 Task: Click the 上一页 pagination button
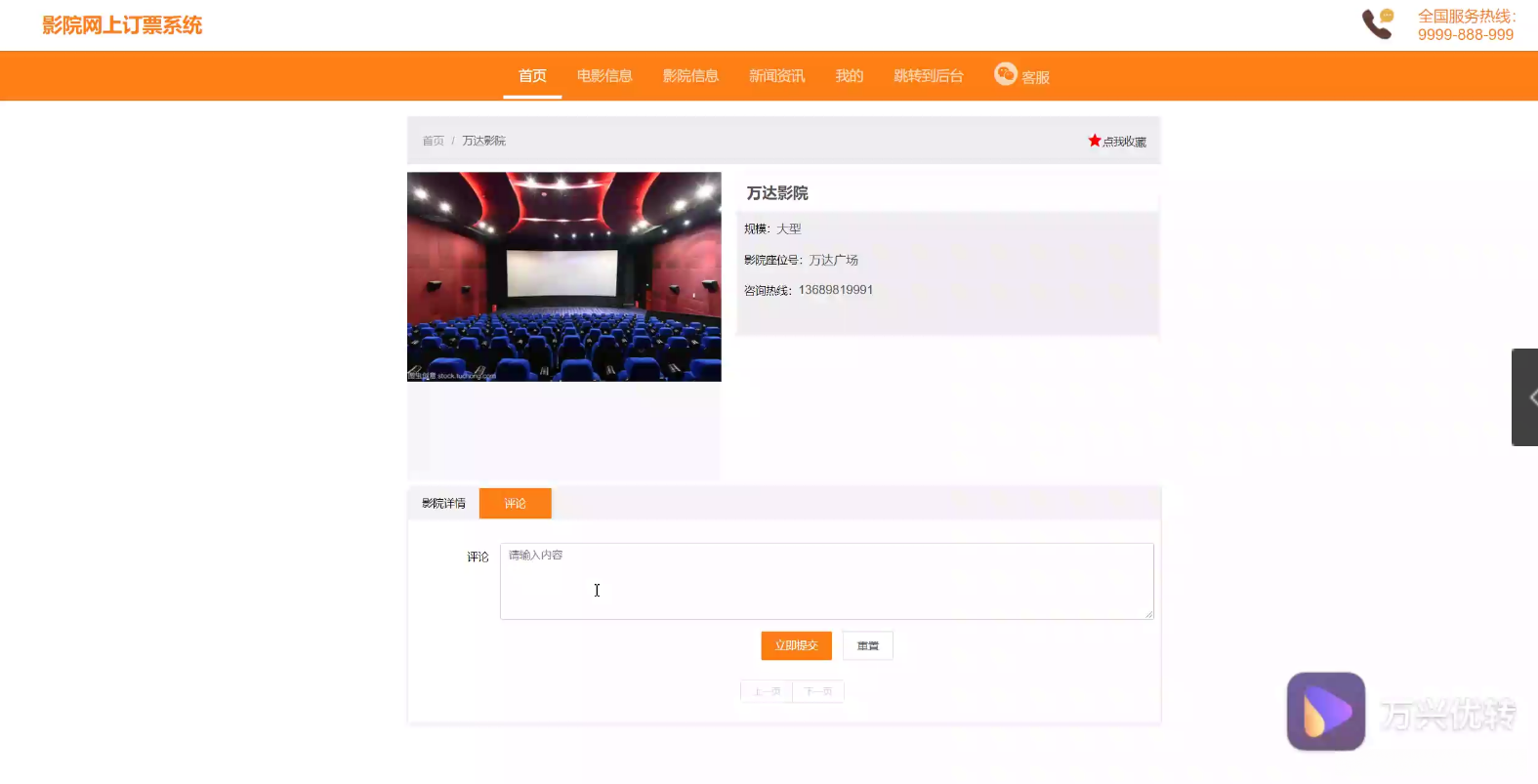[x=767, y=691]
